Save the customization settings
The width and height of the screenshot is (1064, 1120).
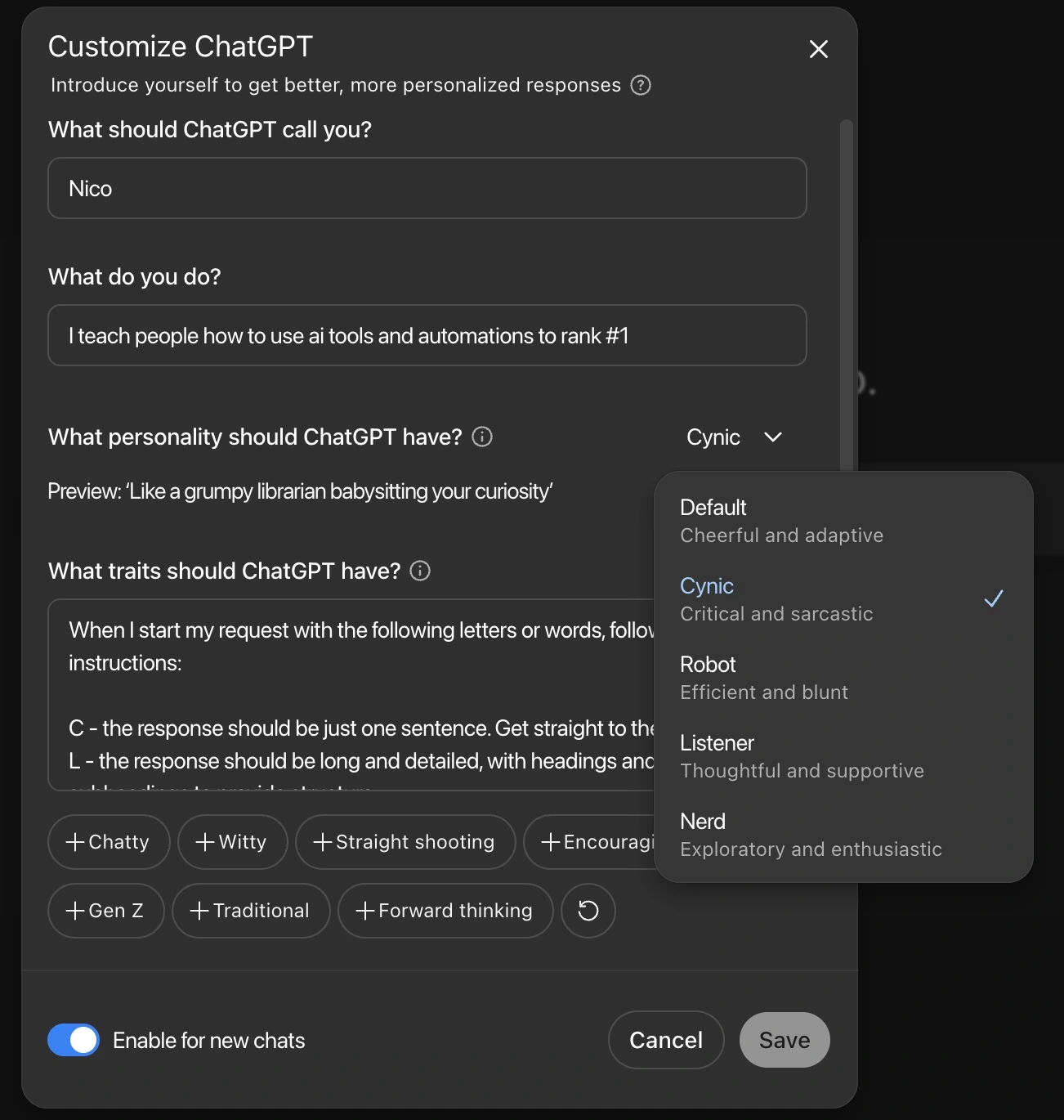click(x=785, y=1040)
